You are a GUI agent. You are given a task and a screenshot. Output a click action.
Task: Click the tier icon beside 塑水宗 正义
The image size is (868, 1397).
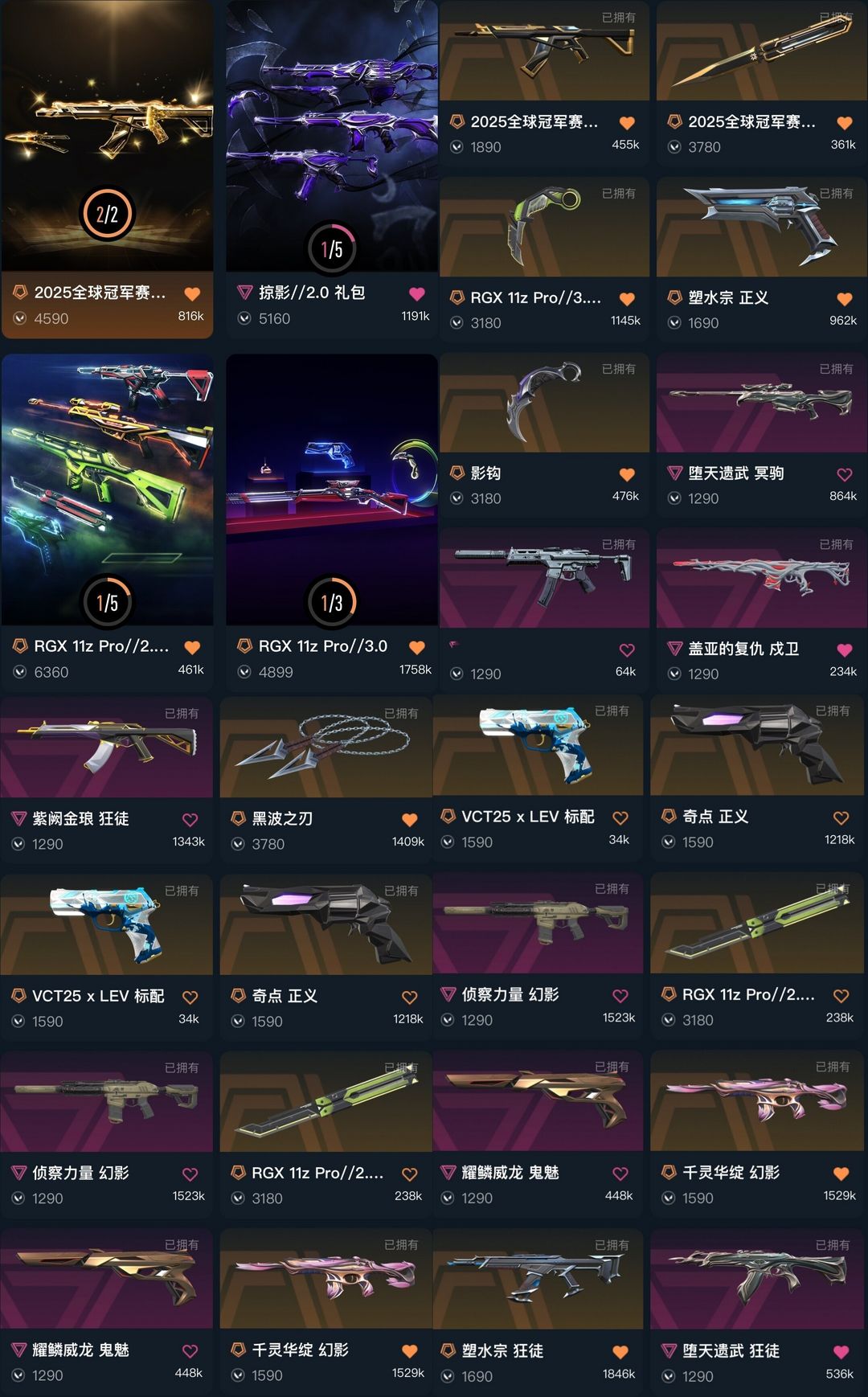coord(674,297)
